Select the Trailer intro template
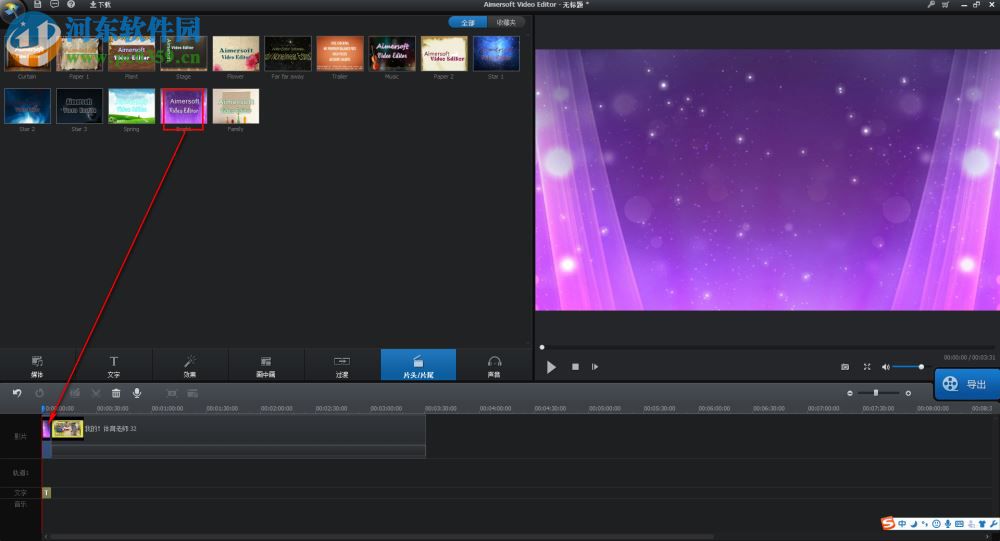Image resolution: width=1000 pixels, height=541 pixels. coord(340,54)
